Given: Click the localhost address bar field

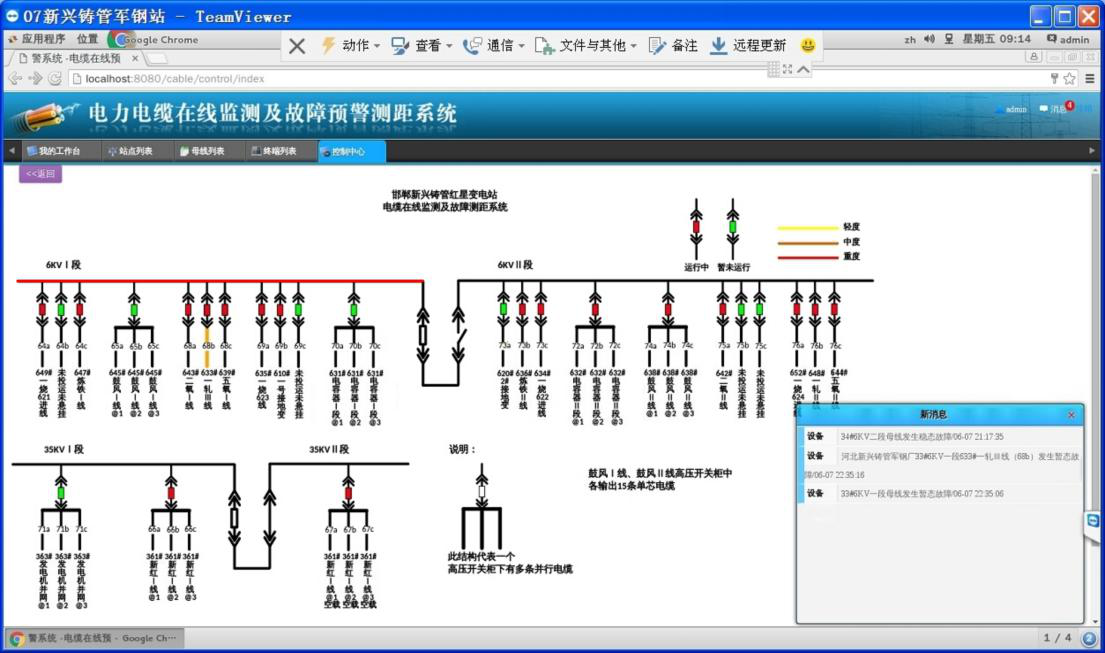Looking at the screenshot, I should pos(500,79).
